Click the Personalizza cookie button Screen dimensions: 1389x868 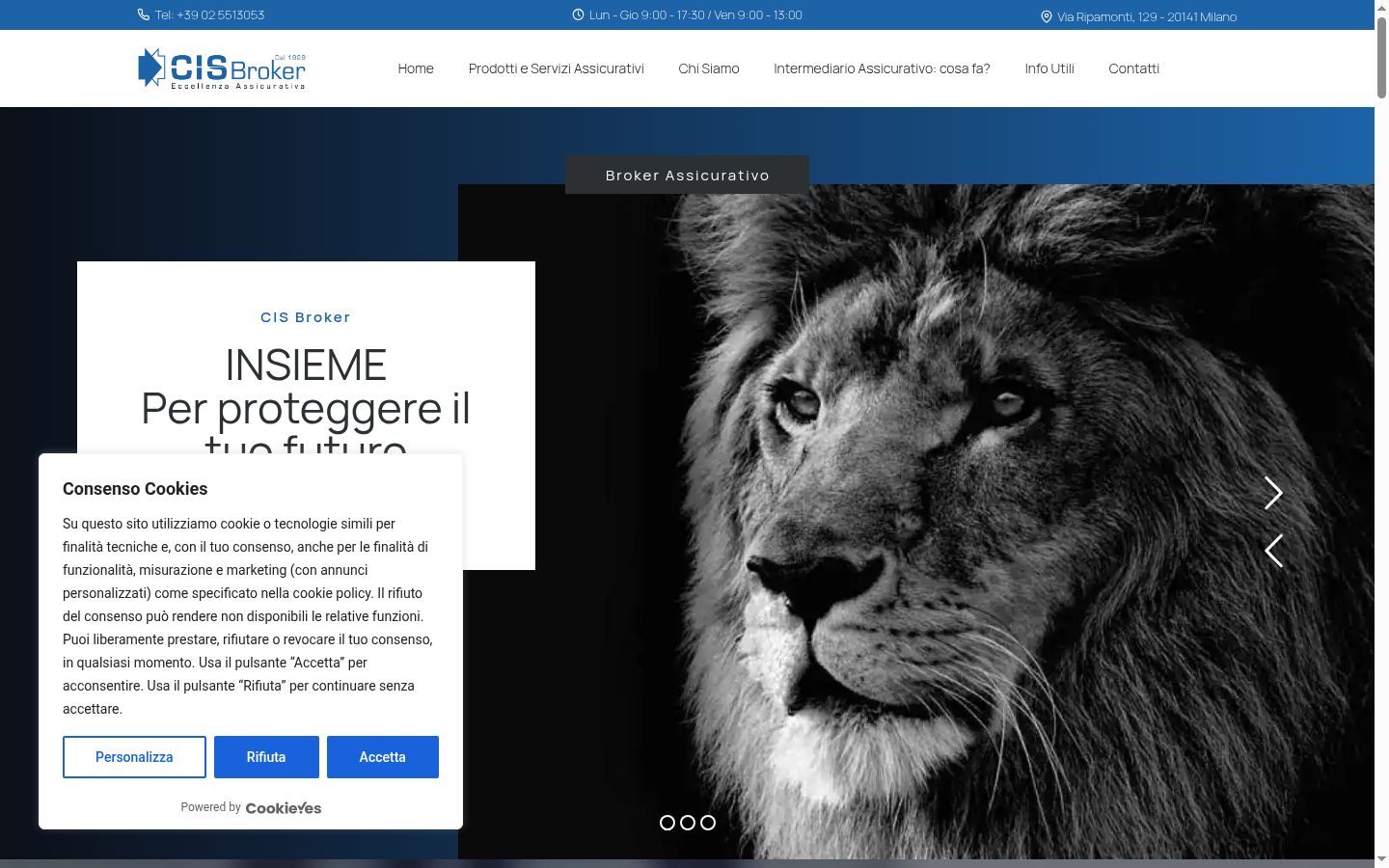(134, 757)
